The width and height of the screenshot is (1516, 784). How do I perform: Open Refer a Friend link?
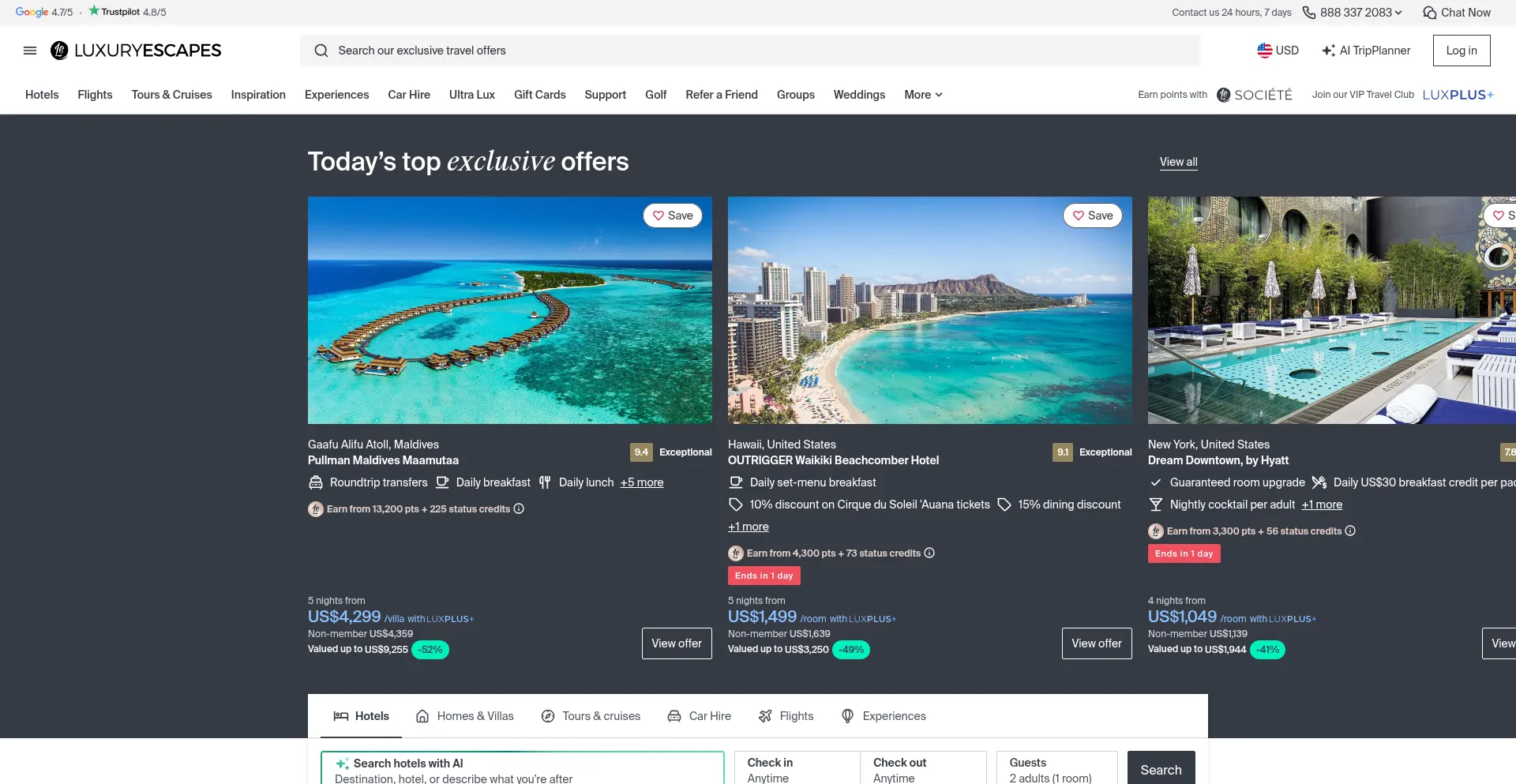722,95
